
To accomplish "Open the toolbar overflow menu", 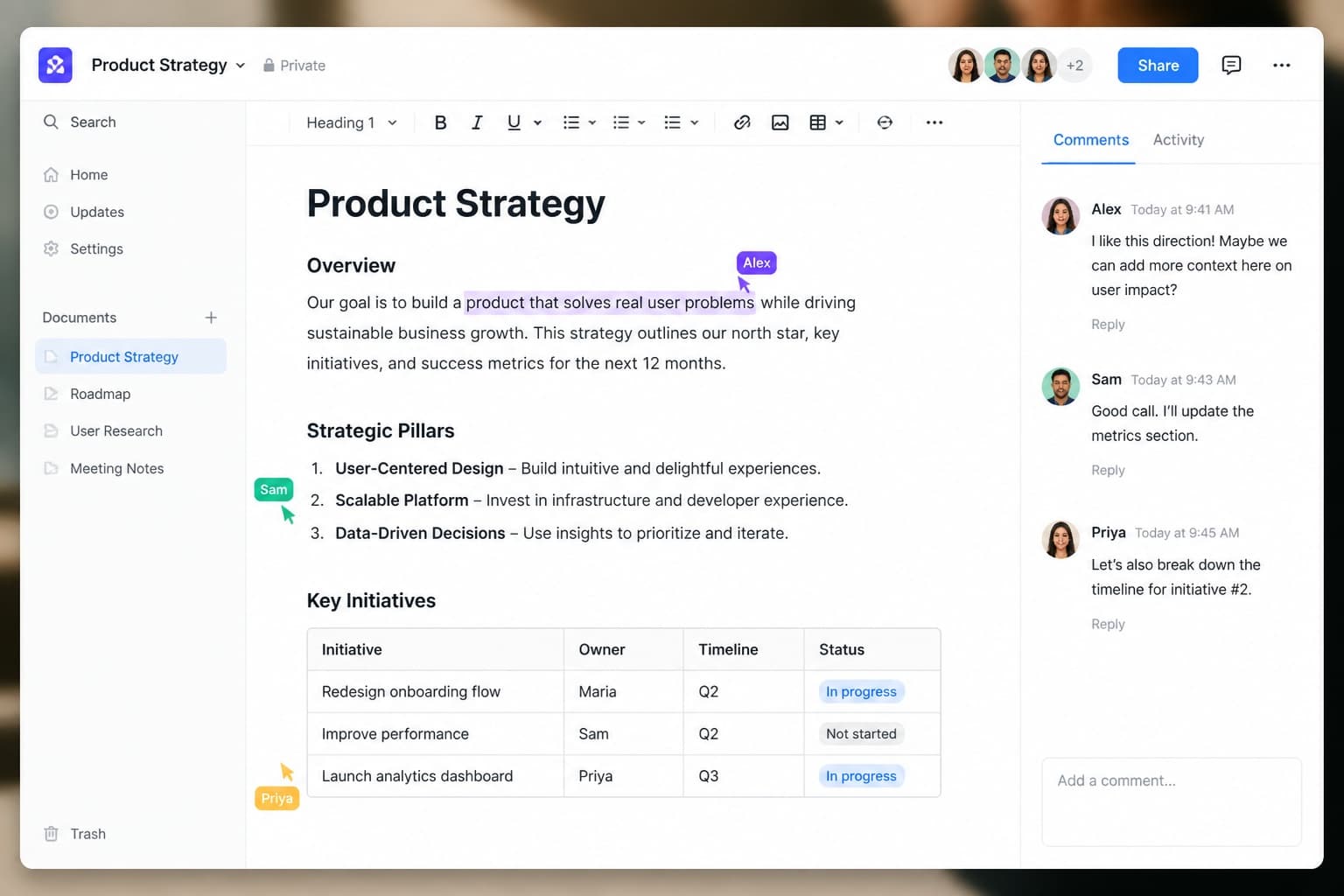I will tap(934, 122).
